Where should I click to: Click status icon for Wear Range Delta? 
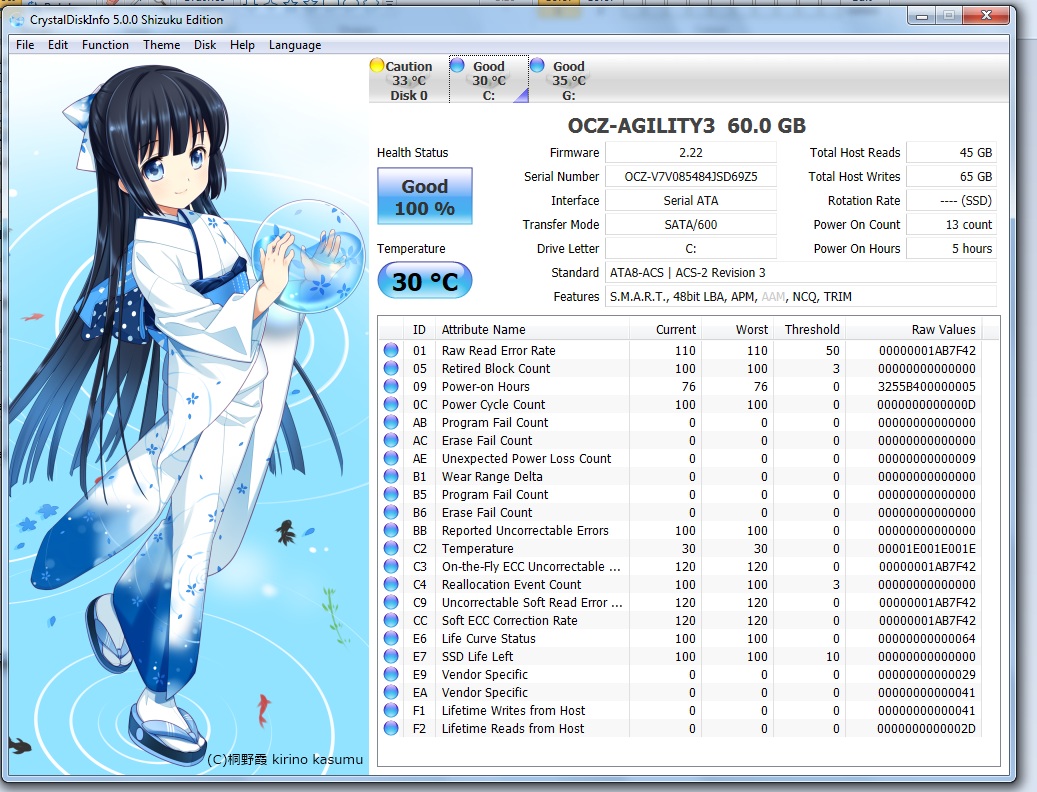[x=391, y=476]
